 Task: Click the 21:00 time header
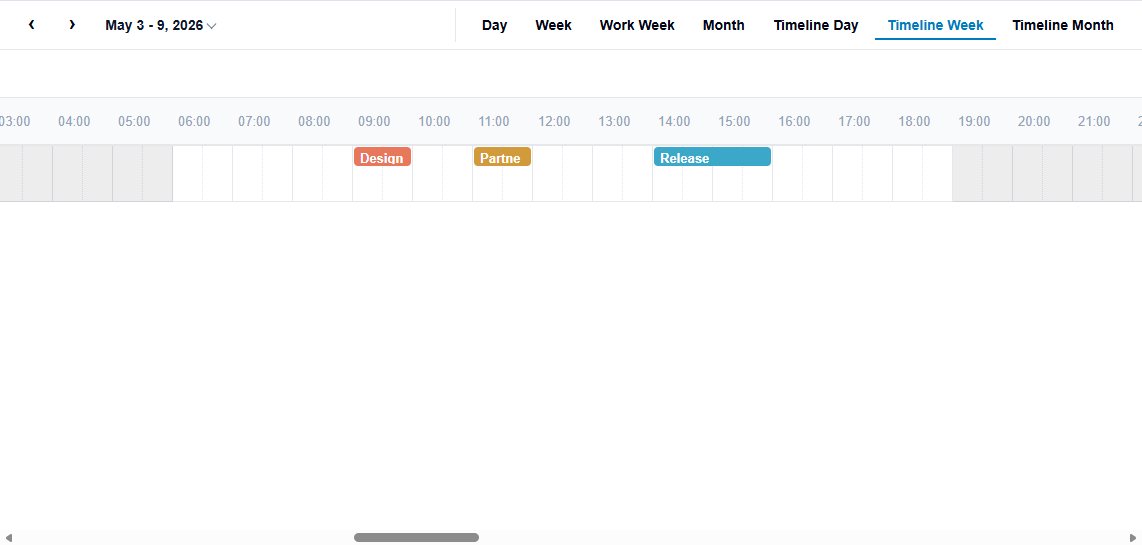pyautogui.click(x=1094, y=122)
